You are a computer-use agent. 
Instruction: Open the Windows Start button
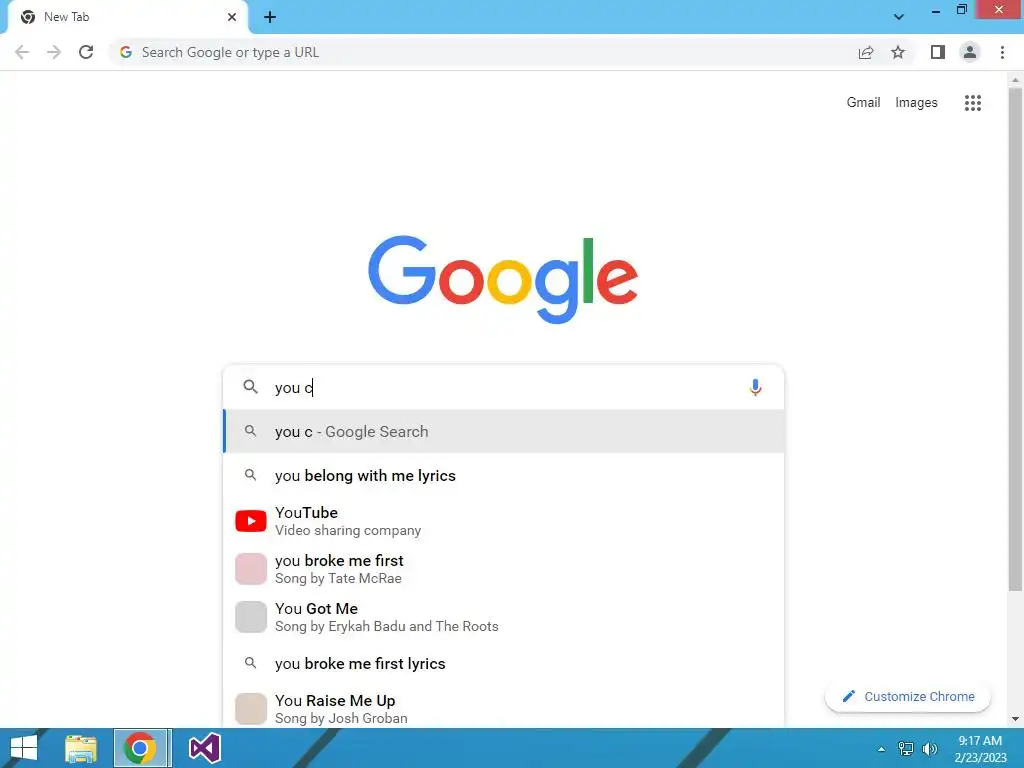point(24,748)
